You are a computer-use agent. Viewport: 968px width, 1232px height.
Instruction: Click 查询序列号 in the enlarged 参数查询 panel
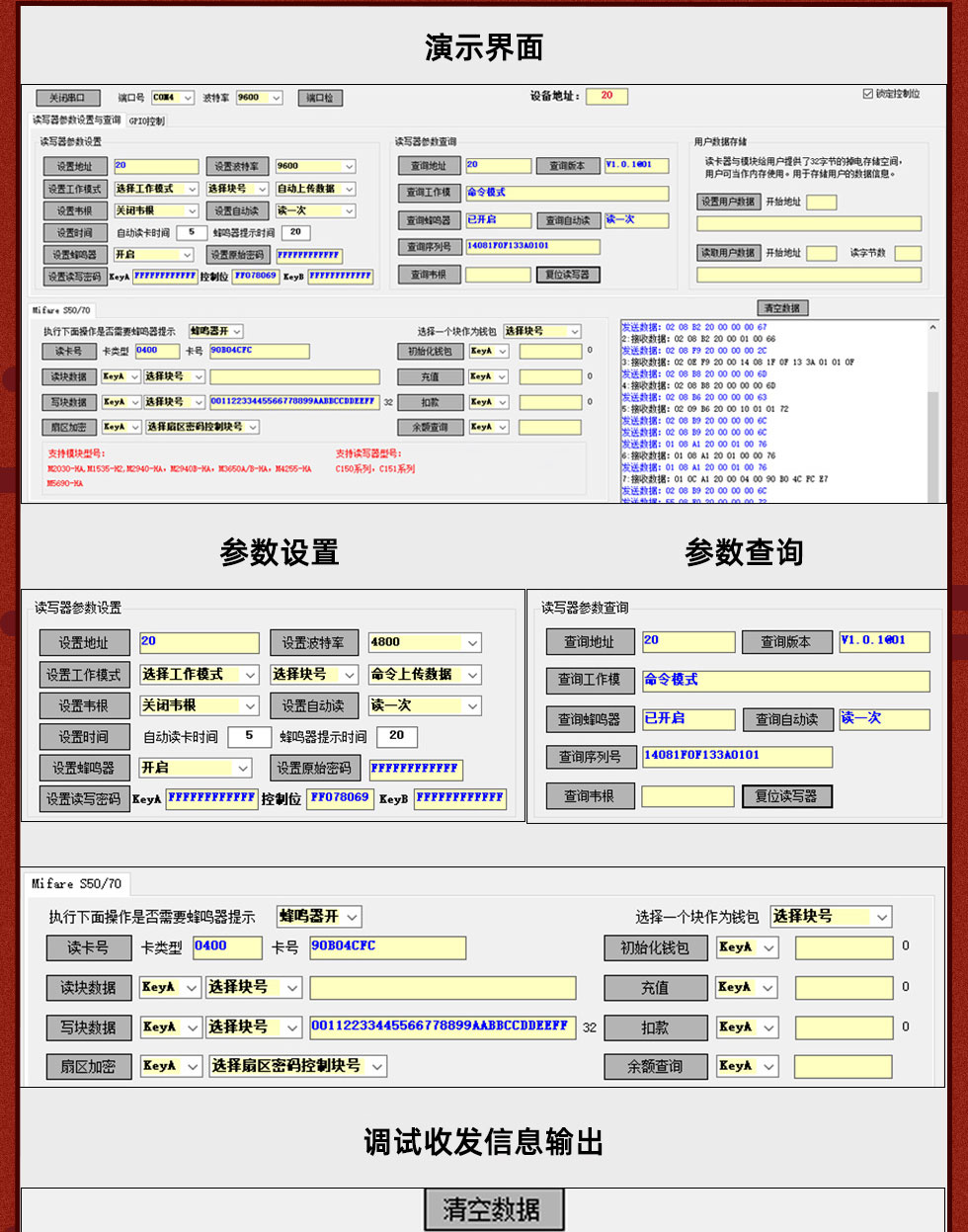(x=589, y=757)
